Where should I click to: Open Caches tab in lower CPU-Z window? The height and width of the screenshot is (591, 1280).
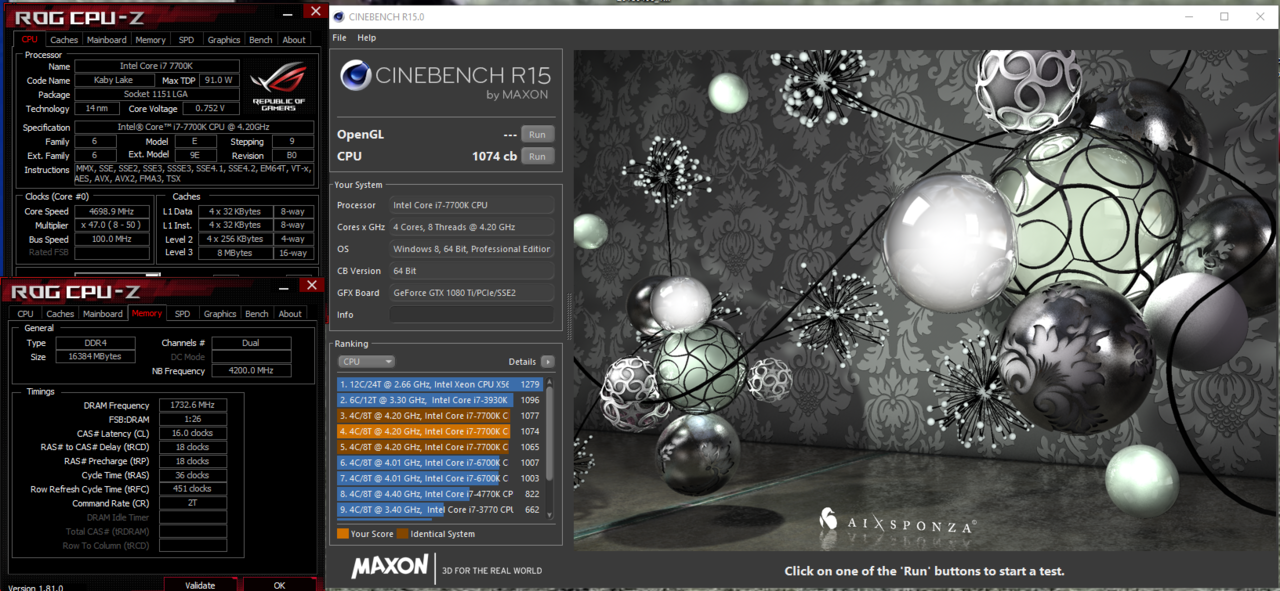point(60,314)
